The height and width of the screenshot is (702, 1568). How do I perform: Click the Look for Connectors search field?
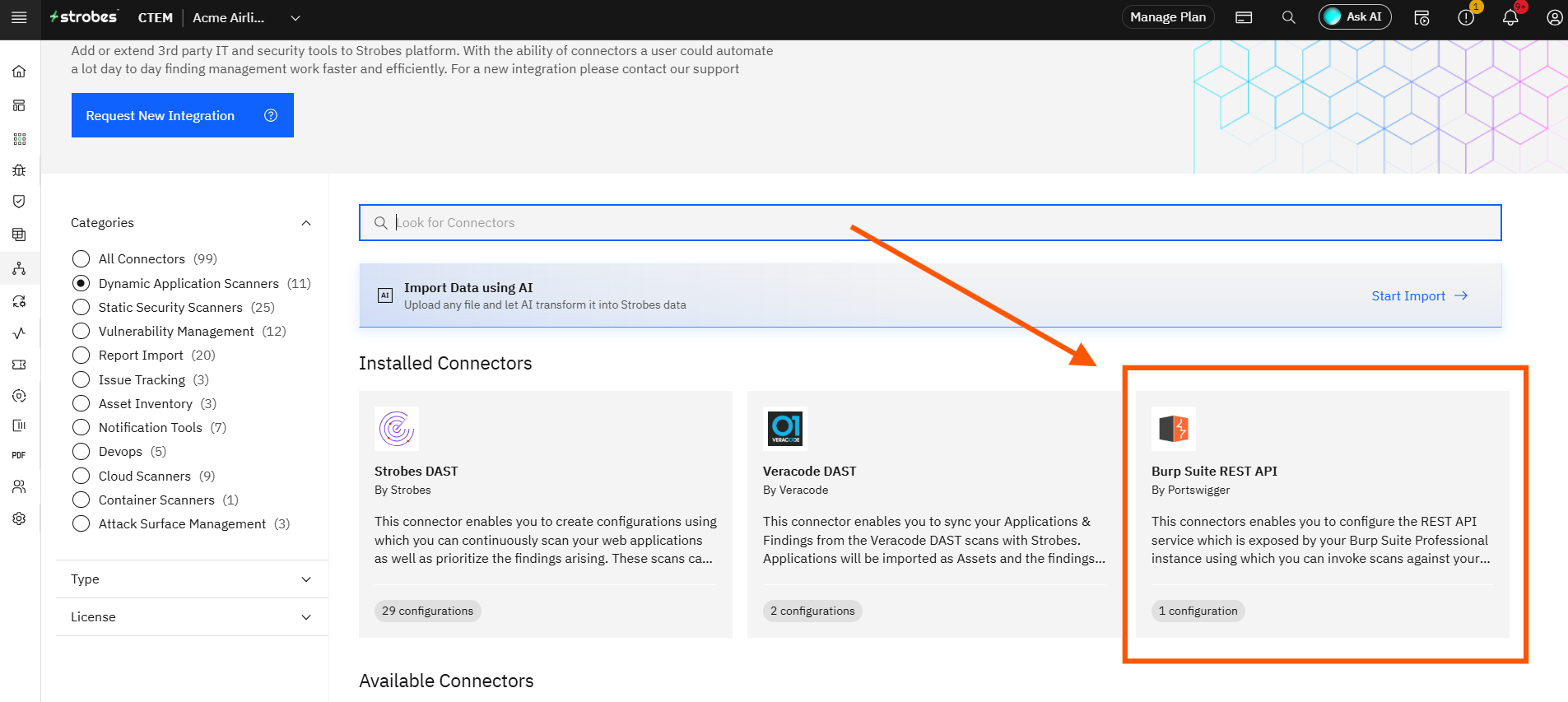pos(930,223)
